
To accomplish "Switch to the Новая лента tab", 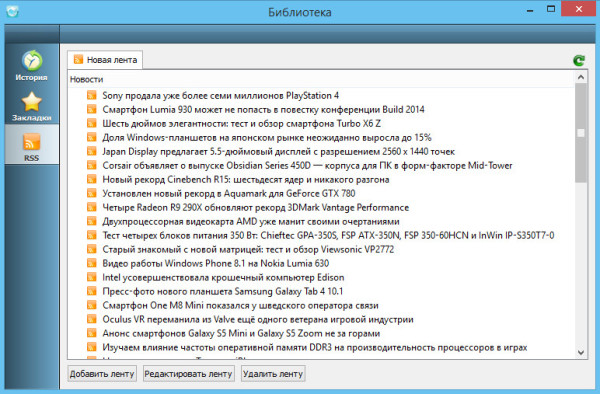I will click(105, 60).
